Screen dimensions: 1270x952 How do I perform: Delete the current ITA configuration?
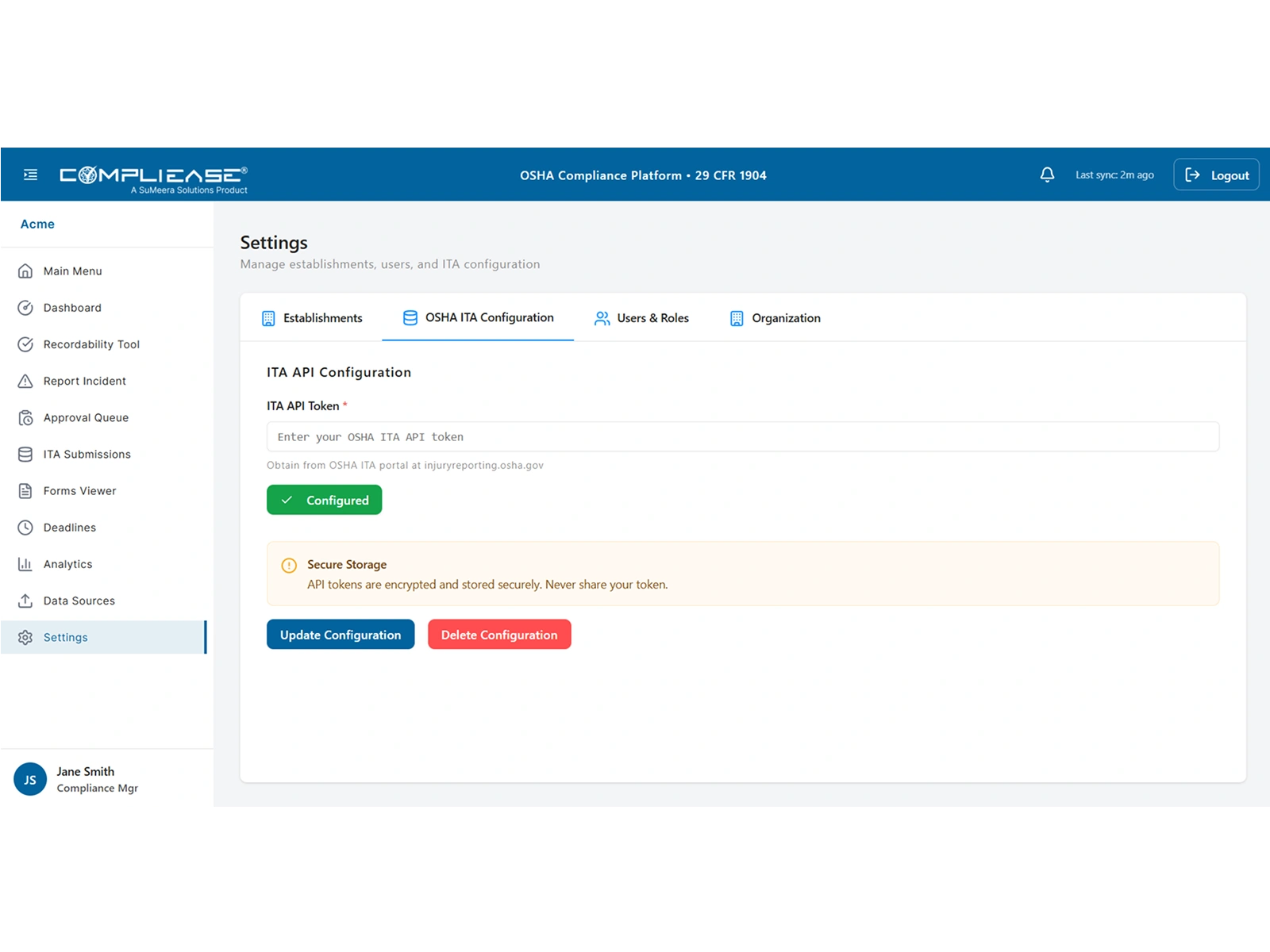click(499, 634)
